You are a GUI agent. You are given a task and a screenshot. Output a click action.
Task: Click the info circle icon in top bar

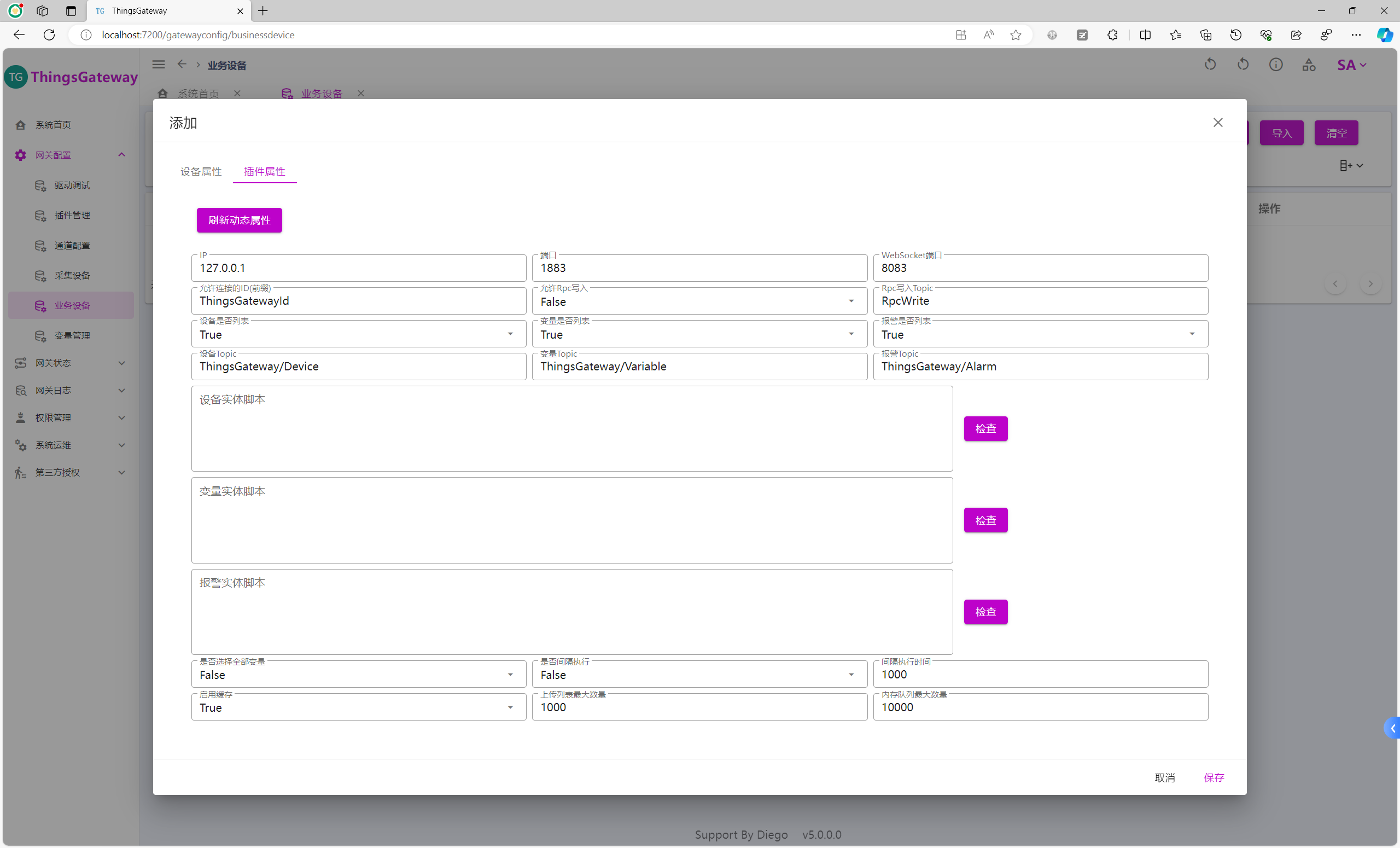pyautogui.click(x=1275, y=65)
